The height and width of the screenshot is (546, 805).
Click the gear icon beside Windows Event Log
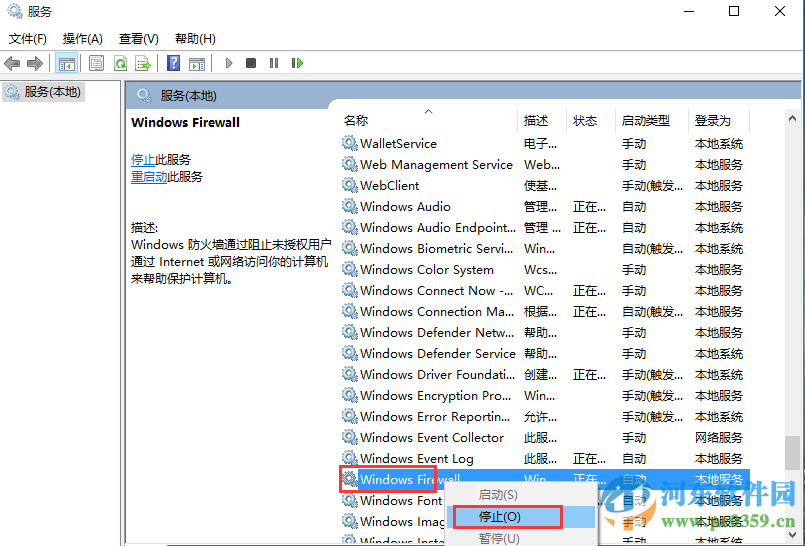[x=350, y=458]
